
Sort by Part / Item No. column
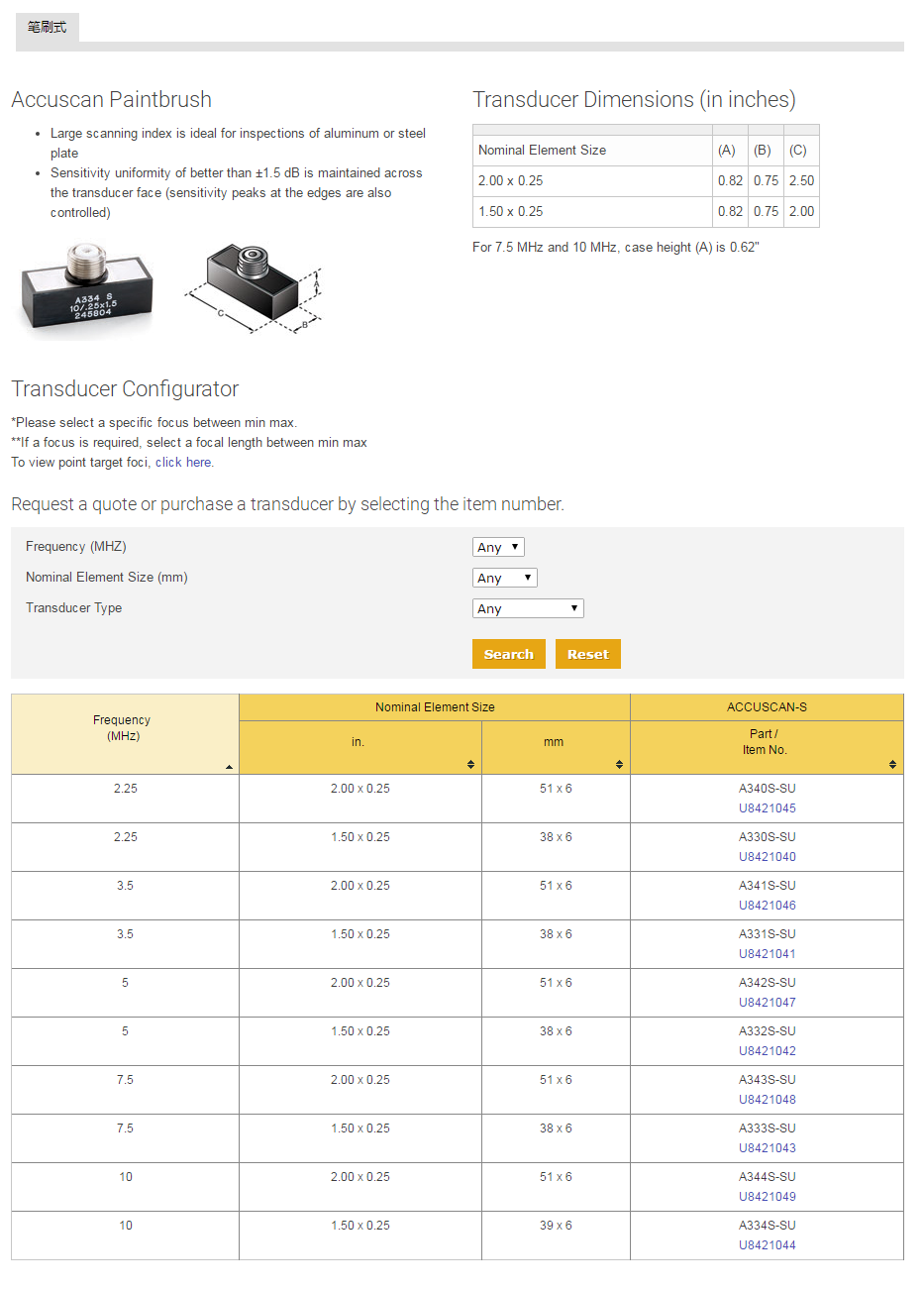(x=892, y=764)
